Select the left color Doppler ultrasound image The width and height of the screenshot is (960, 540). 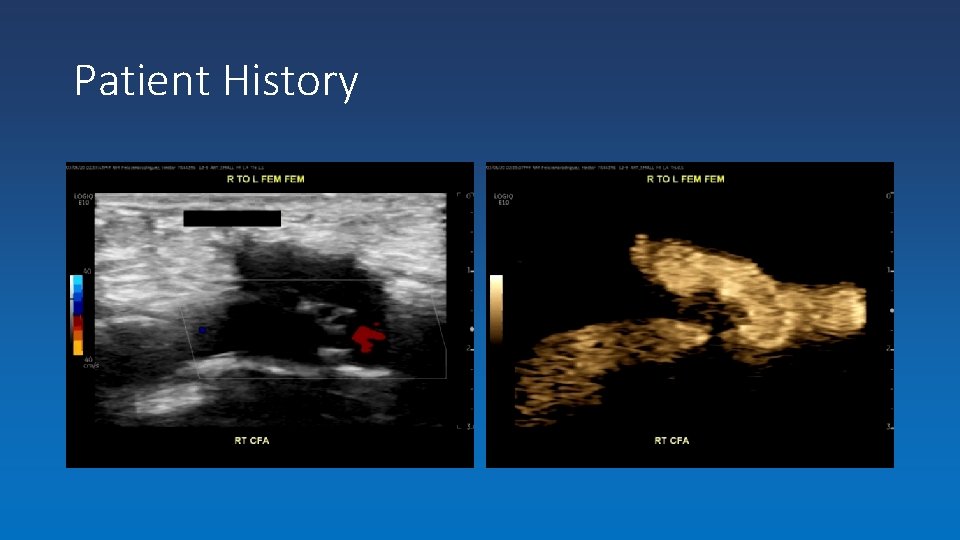click(x=270, y=315)
